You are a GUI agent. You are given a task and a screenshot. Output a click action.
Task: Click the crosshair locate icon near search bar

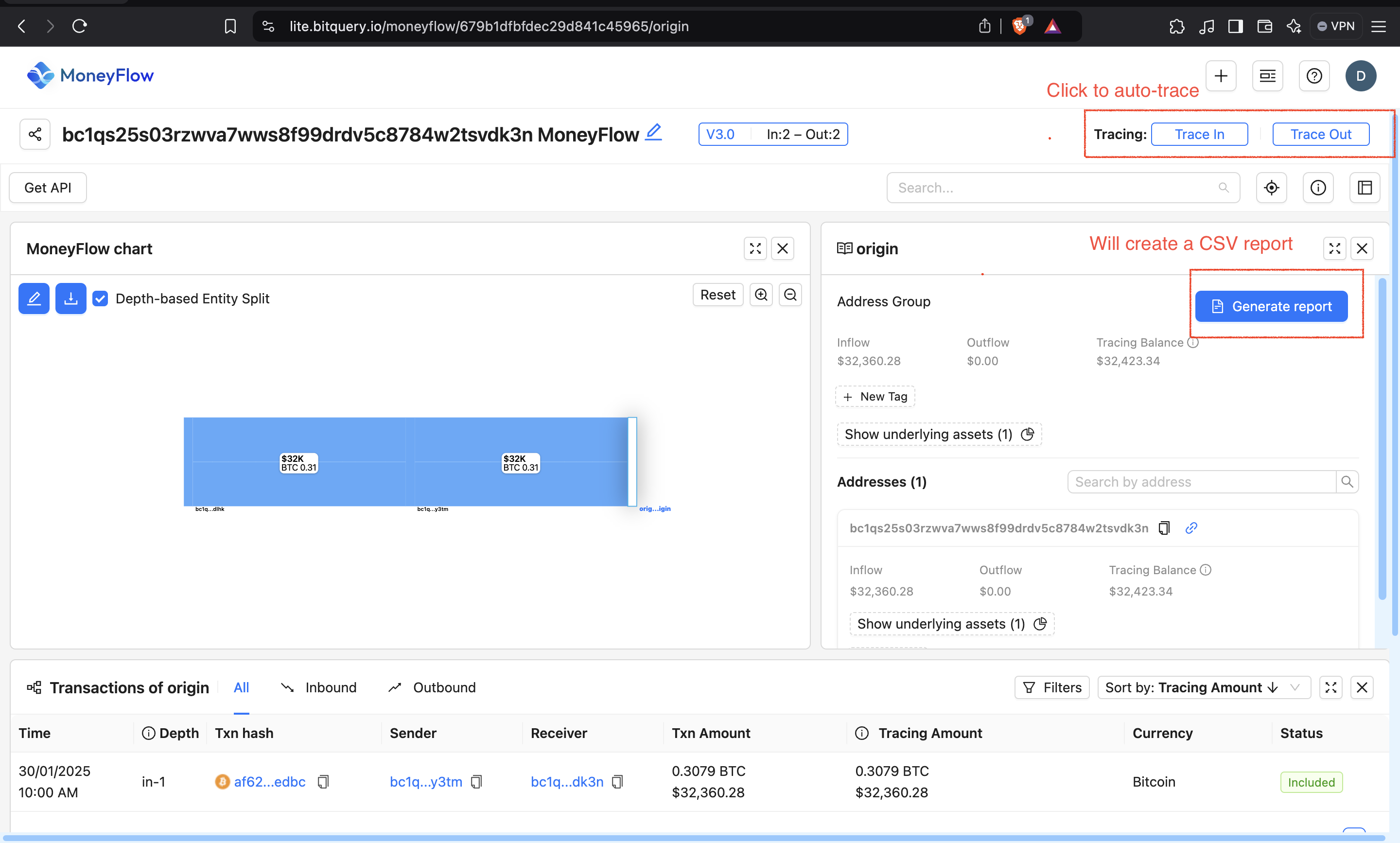pos(1271,188)
